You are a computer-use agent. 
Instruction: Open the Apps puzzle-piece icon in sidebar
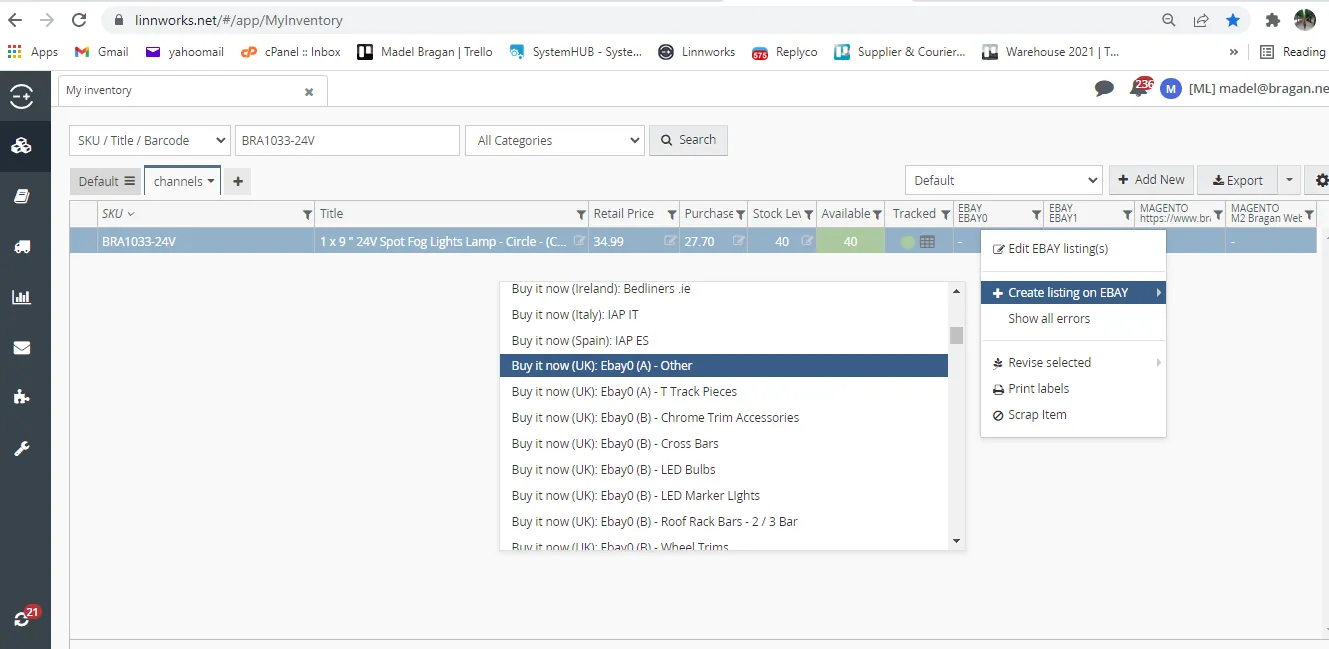click(x=21, y=397)
